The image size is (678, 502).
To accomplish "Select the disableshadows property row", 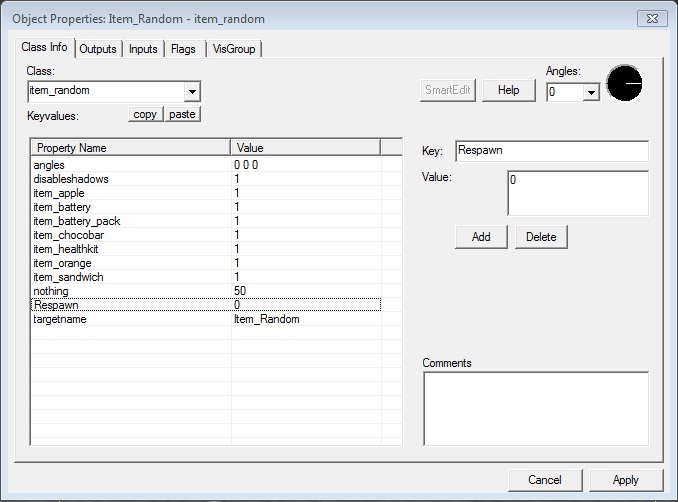I will click(x=206, y=179).
